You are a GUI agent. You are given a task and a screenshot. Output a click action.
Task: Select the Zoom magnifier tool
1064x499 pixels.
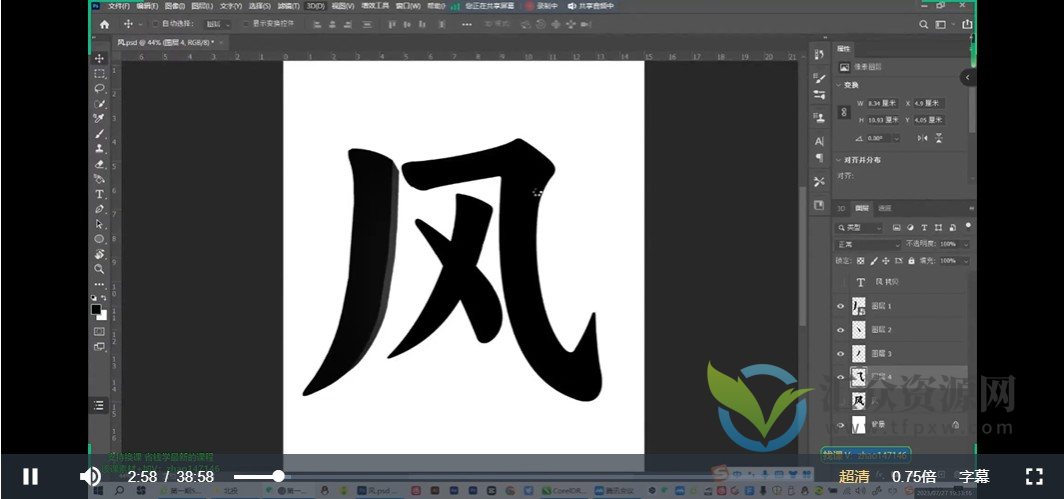click(x=99, y=269)
